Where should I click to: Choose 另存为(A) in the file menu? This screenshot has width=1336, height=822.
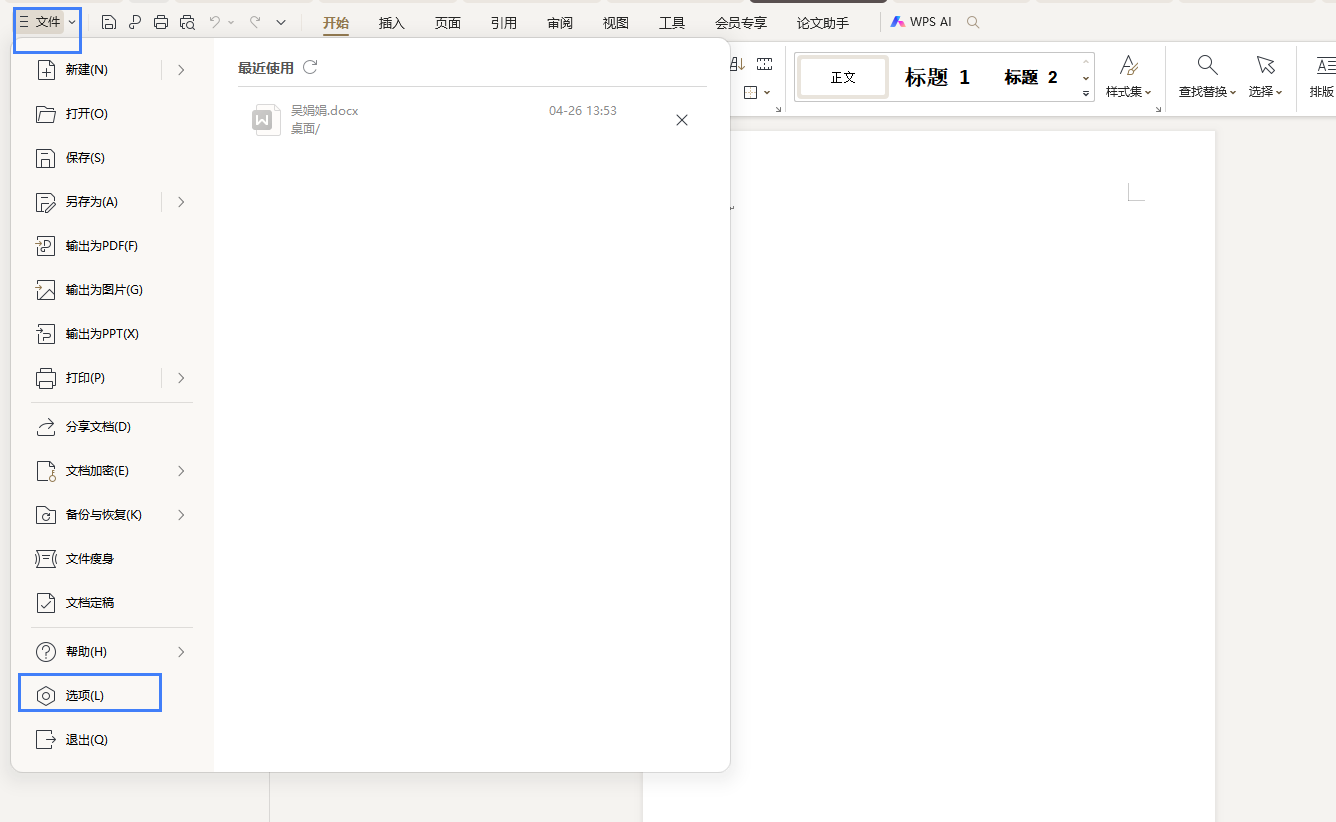coord(90,202)
